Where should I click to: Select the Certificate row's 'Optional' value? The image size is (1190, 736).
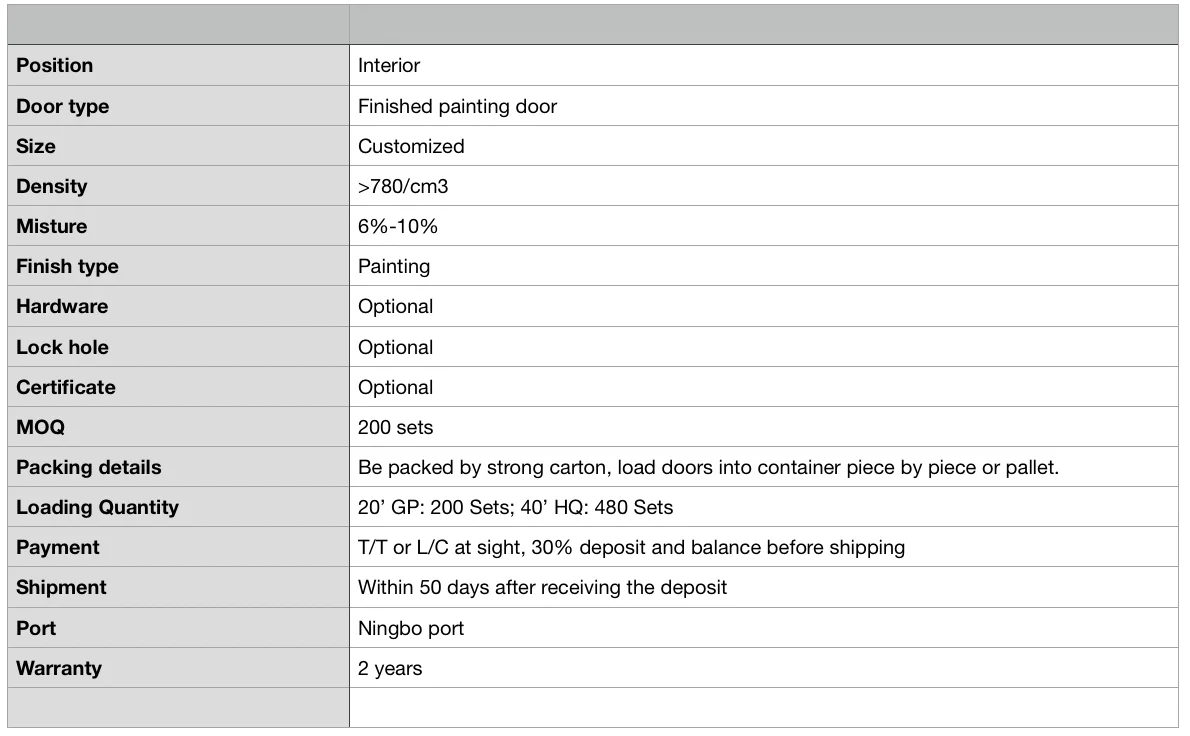pos(395,387)
